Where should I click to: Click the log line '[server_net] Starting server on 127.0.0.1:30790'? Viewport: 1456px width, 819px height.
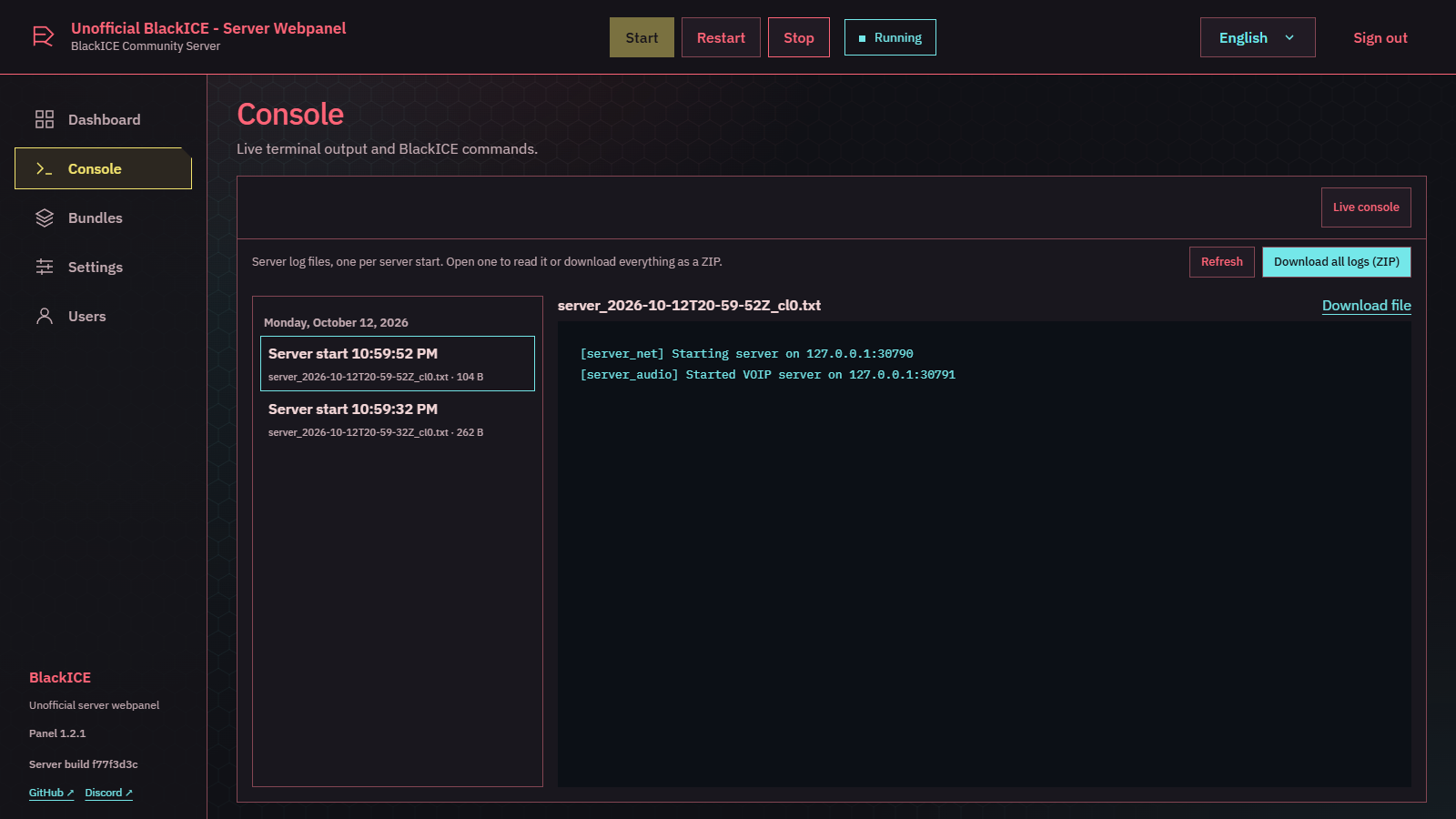pyautogui.click(x=746, y=354)
